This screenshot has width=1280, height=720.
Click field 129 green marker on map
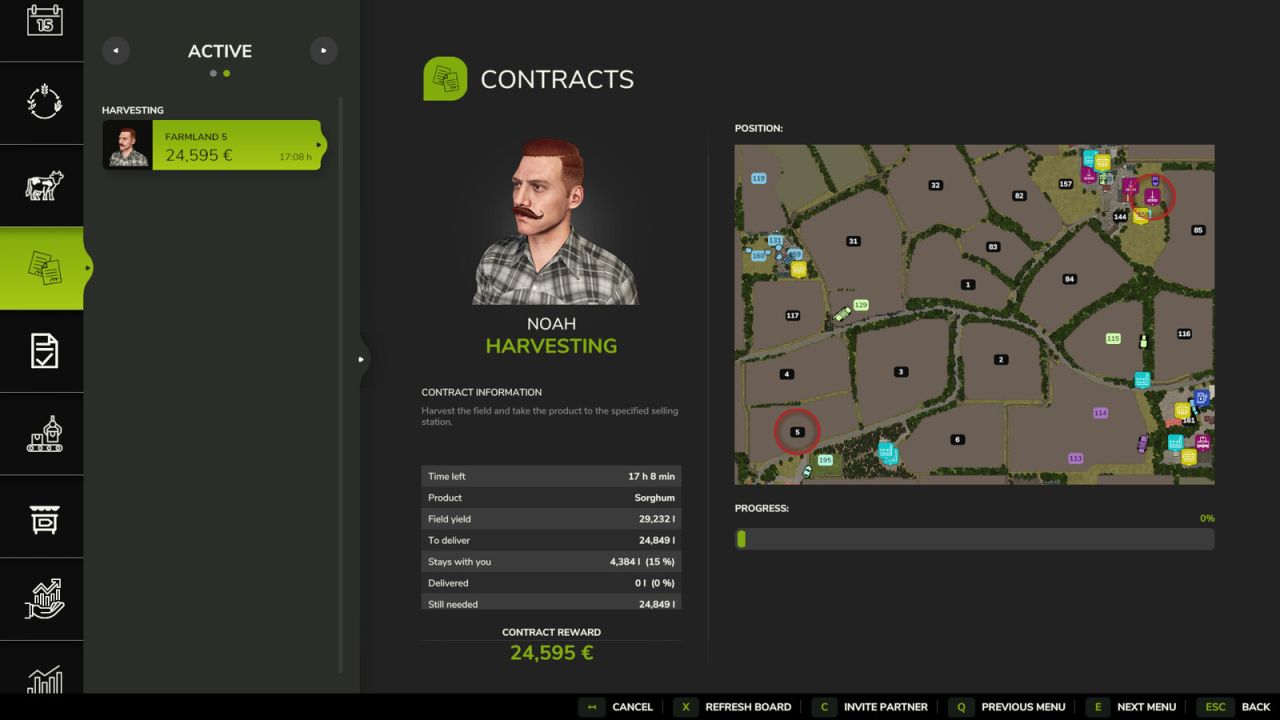(861, 305)
